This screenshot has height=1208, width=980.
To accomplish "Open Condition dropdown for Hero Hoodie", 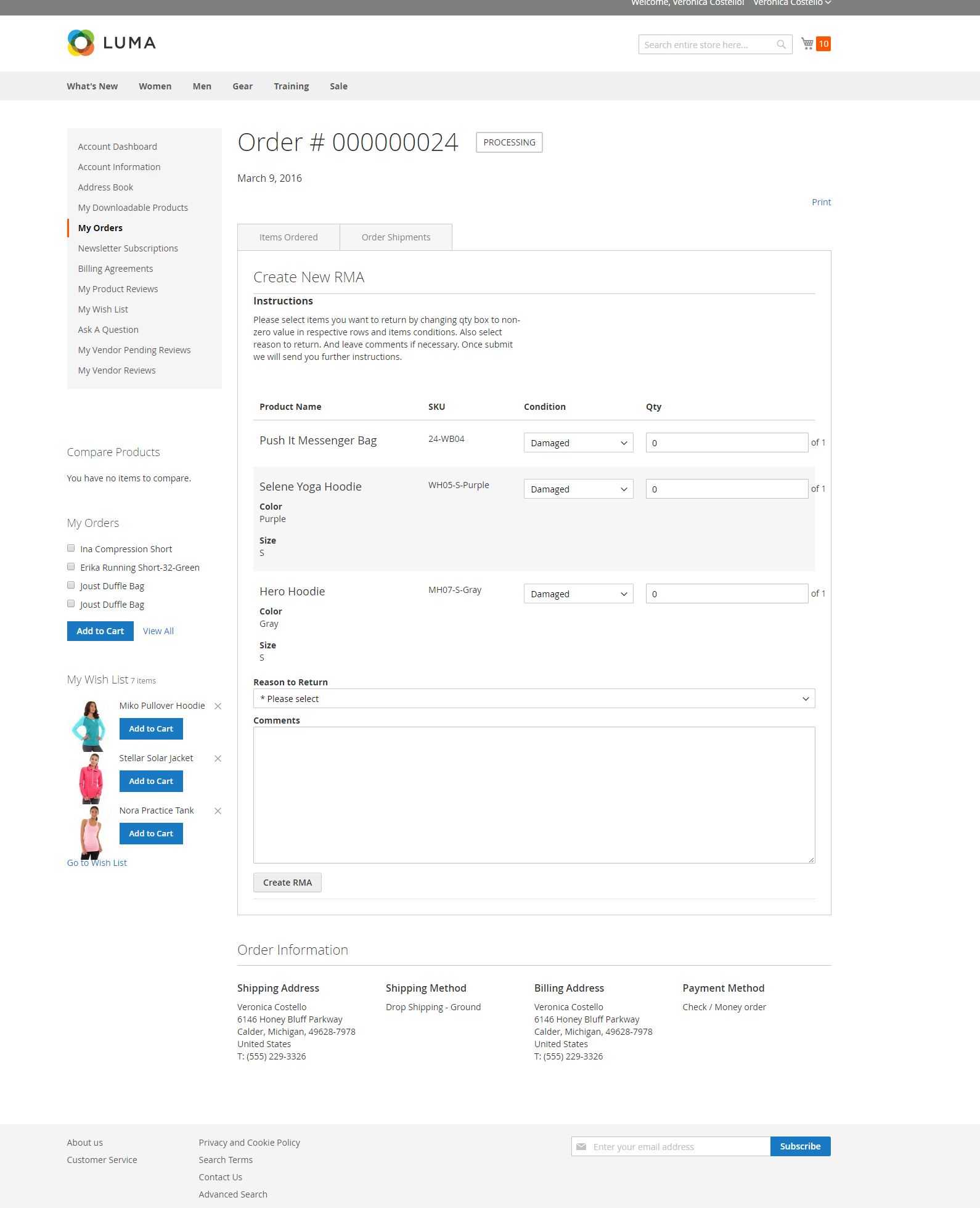I will [578, 594].
